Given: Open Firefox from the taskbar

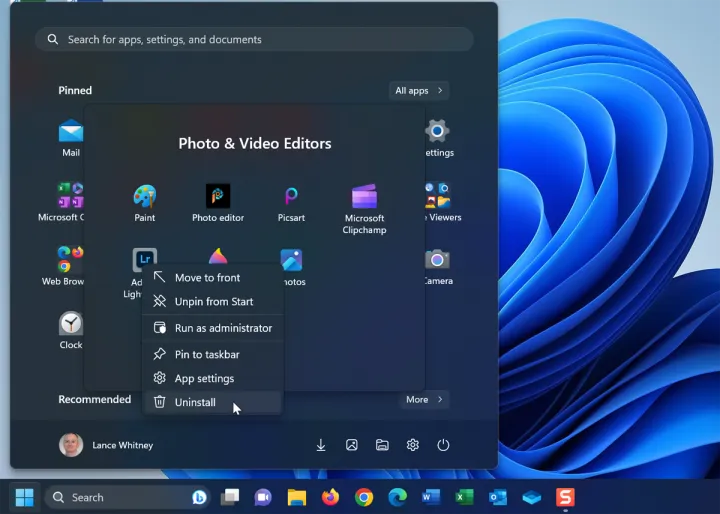Looking at the screenshot, I should [330, 497].
